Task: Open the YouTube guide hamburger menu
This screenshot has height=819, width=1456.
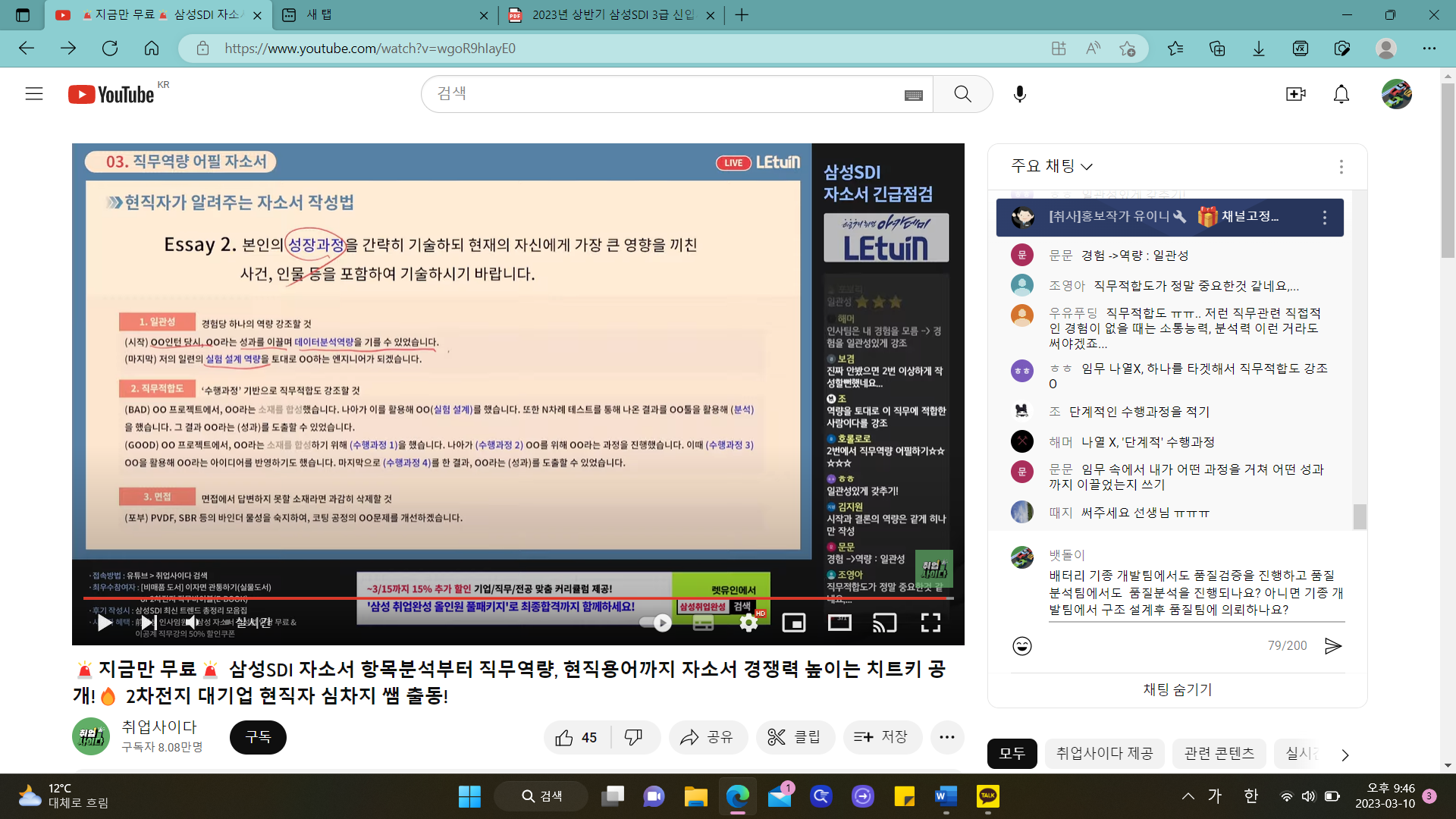Action: click(x=34, y=94)
